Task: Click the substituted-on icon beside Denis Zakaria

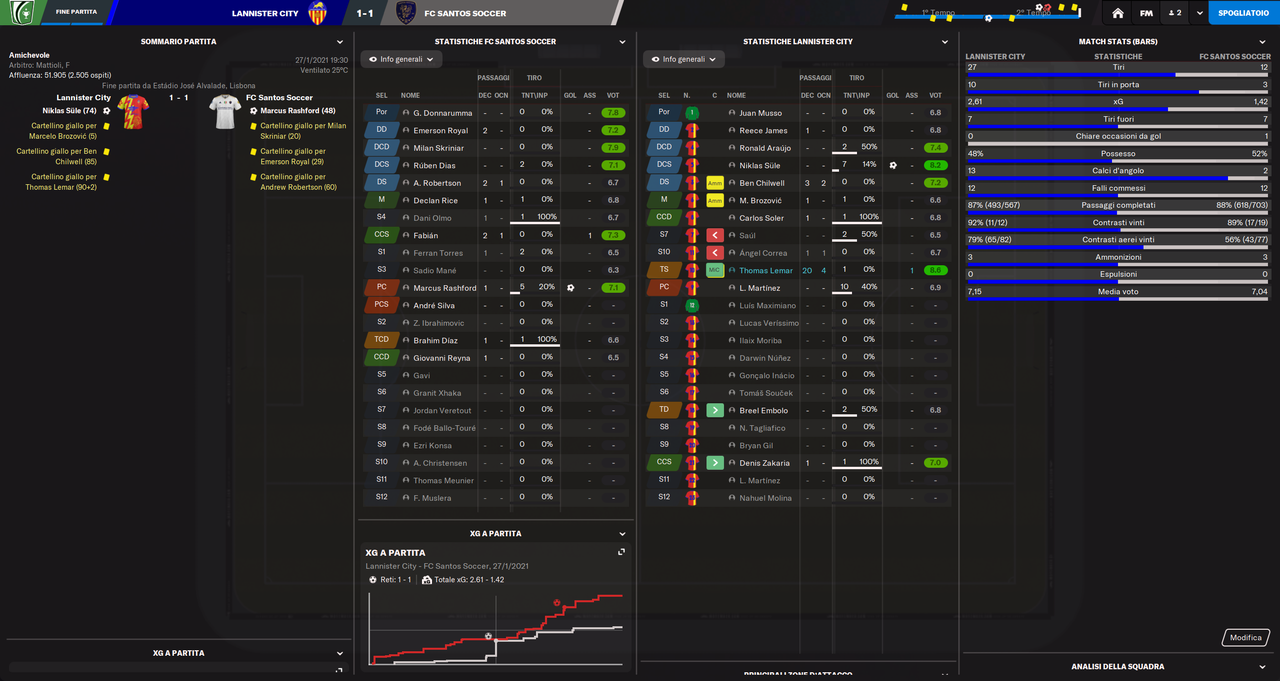Action: pyautogui.click(x=715, y=463)
